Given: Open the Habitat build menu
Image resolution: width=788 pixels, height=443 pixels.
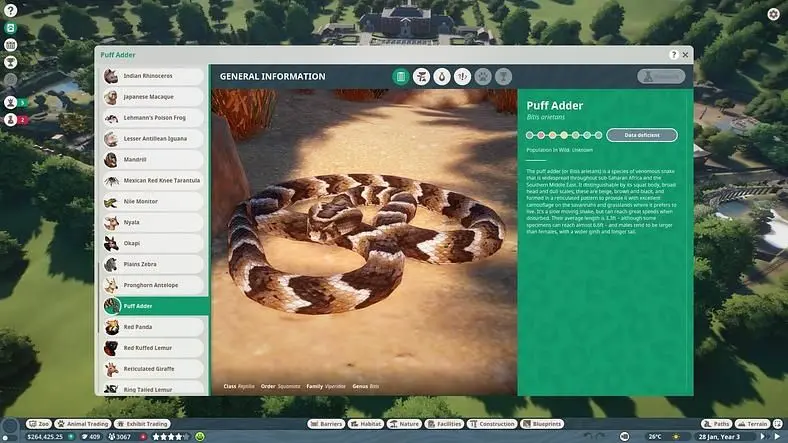Looking at the screenshot, I should 366,424.
